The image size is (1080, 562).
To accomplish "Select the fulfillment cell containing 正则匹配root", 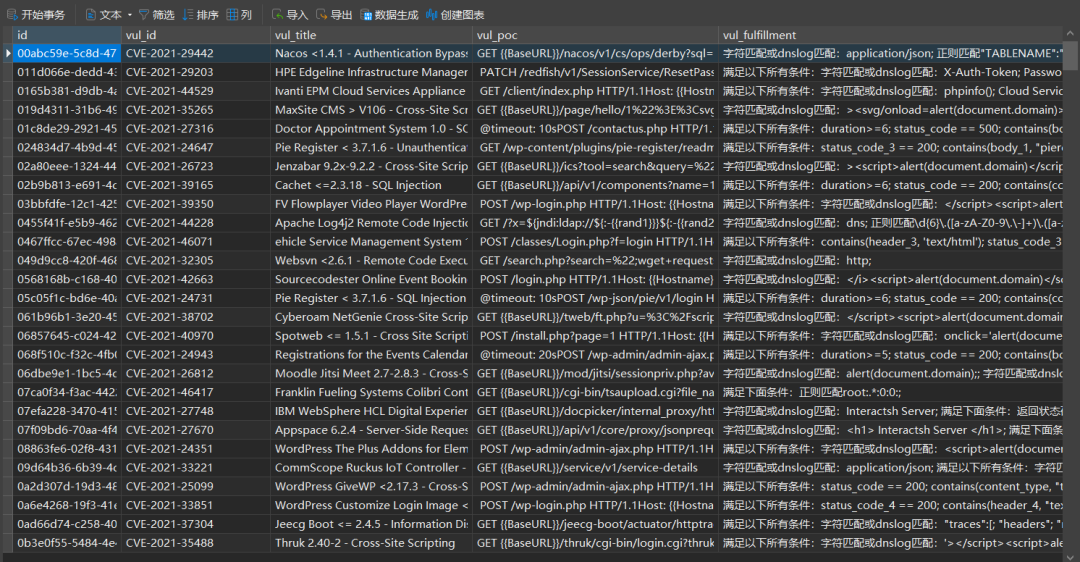I will tap(891, 392).
